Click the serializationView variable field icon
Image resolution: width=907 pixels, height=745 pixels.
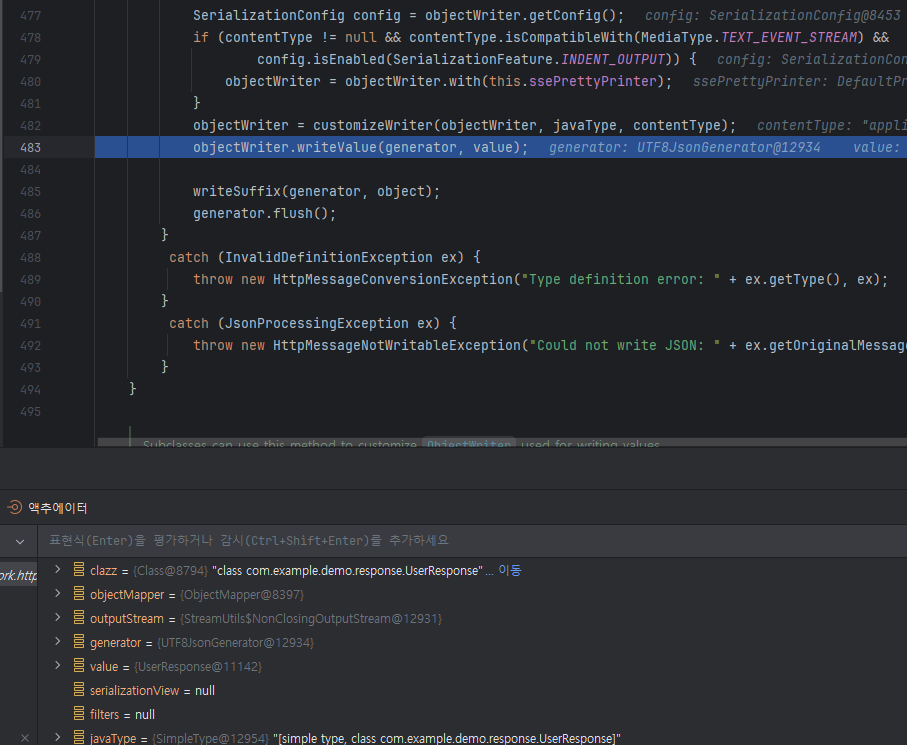coord(79,689)
